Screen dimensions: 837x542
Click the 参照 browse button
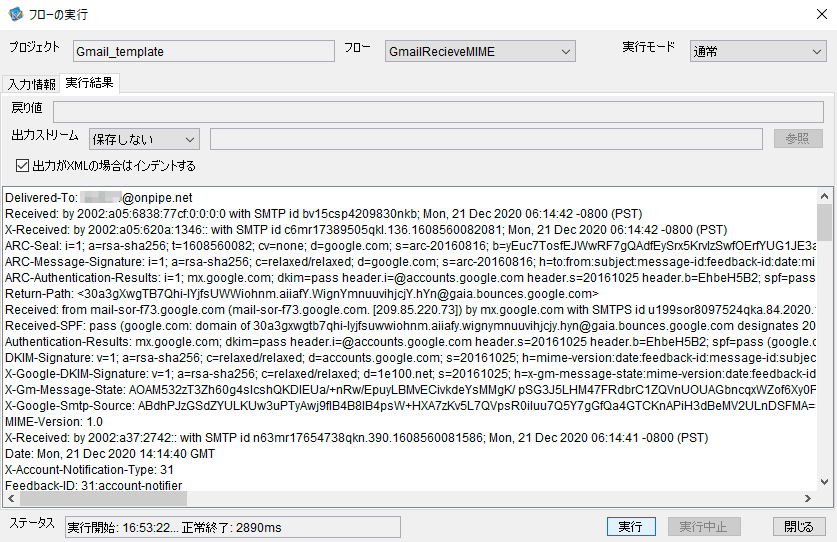[798, 139]
